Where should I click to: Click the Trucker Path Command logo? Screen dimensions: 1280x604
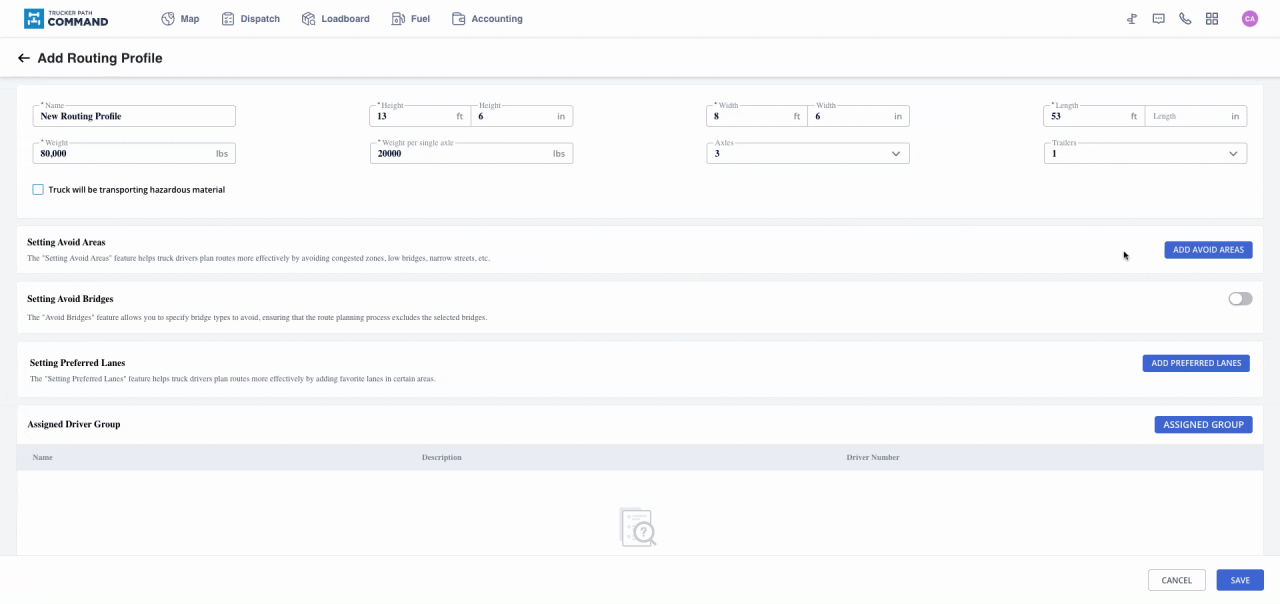66,19
